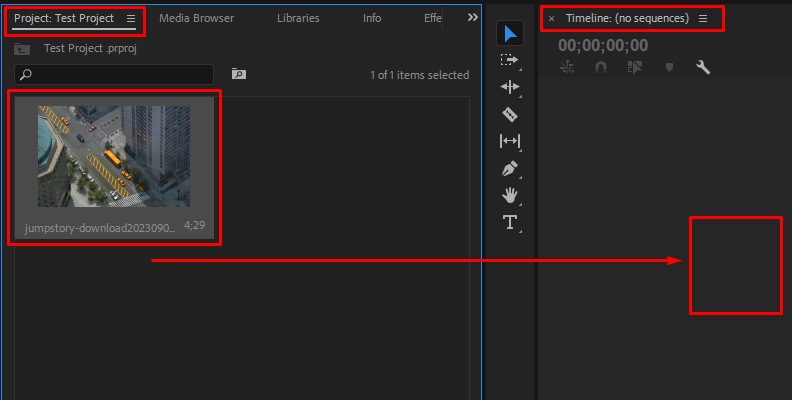Toggle Snap magnet in Timeline
The height and width of the screenshot is (400, 792).
click(x=601, y=68)
